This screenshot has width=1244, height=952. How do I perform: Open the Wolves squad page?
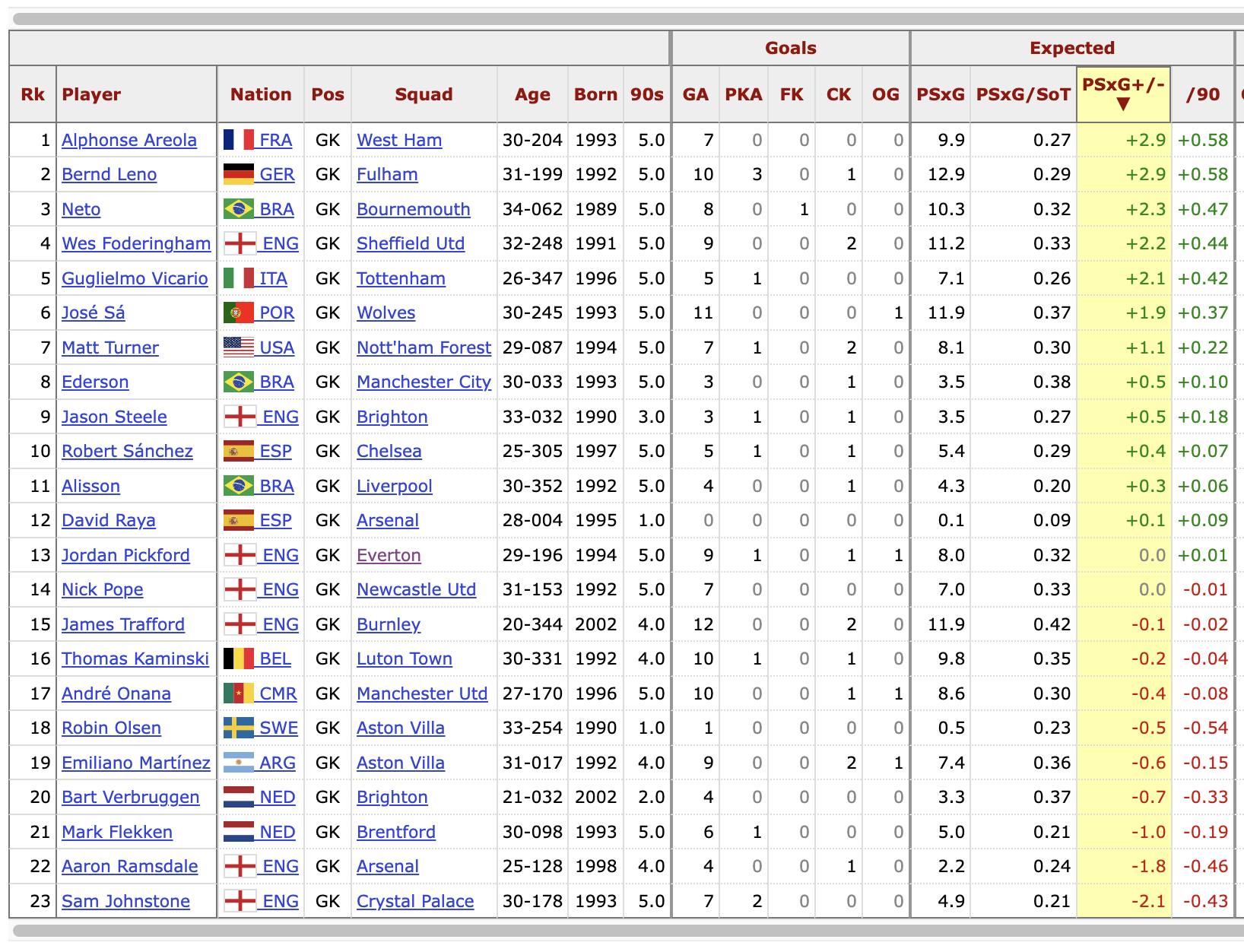coord(386,313)
